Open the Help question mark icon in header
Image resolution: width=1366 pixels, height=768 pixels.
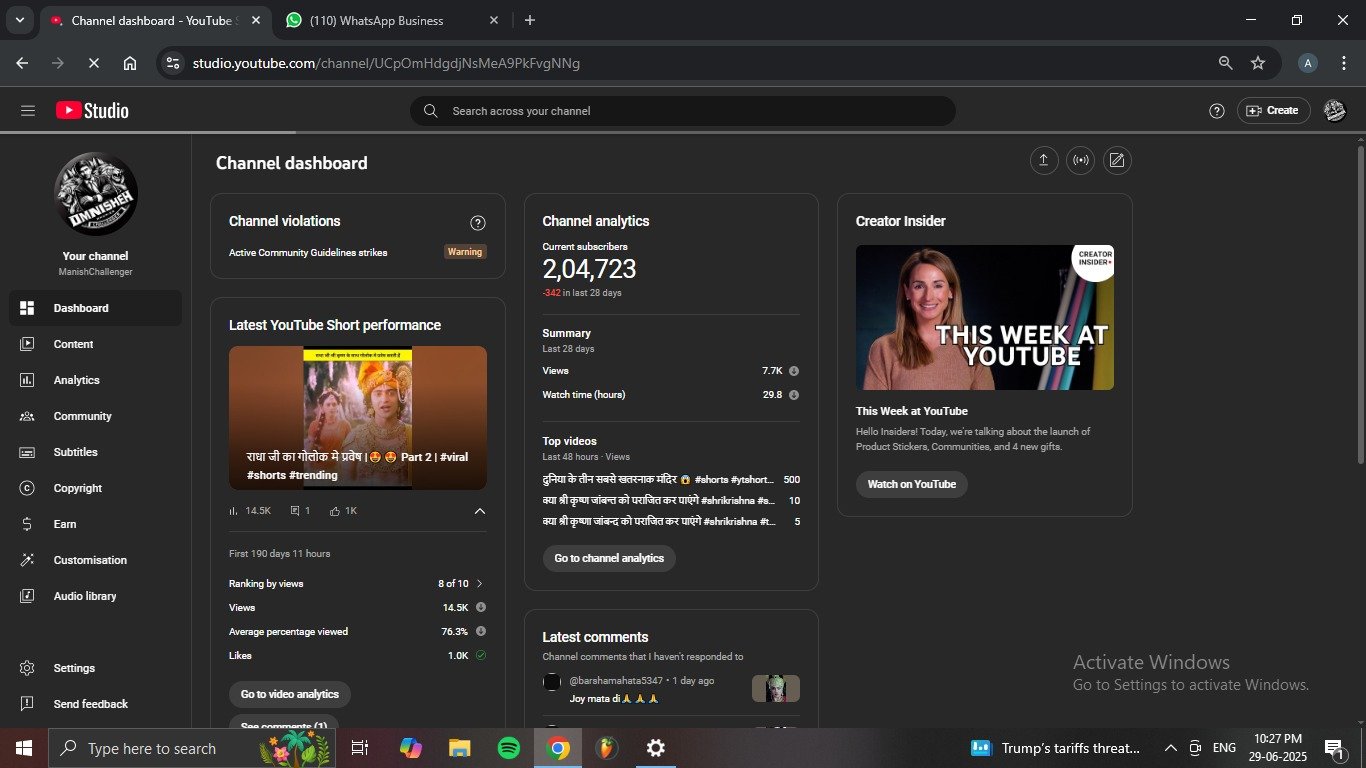pyautogui.click(x=1217, y=111)
